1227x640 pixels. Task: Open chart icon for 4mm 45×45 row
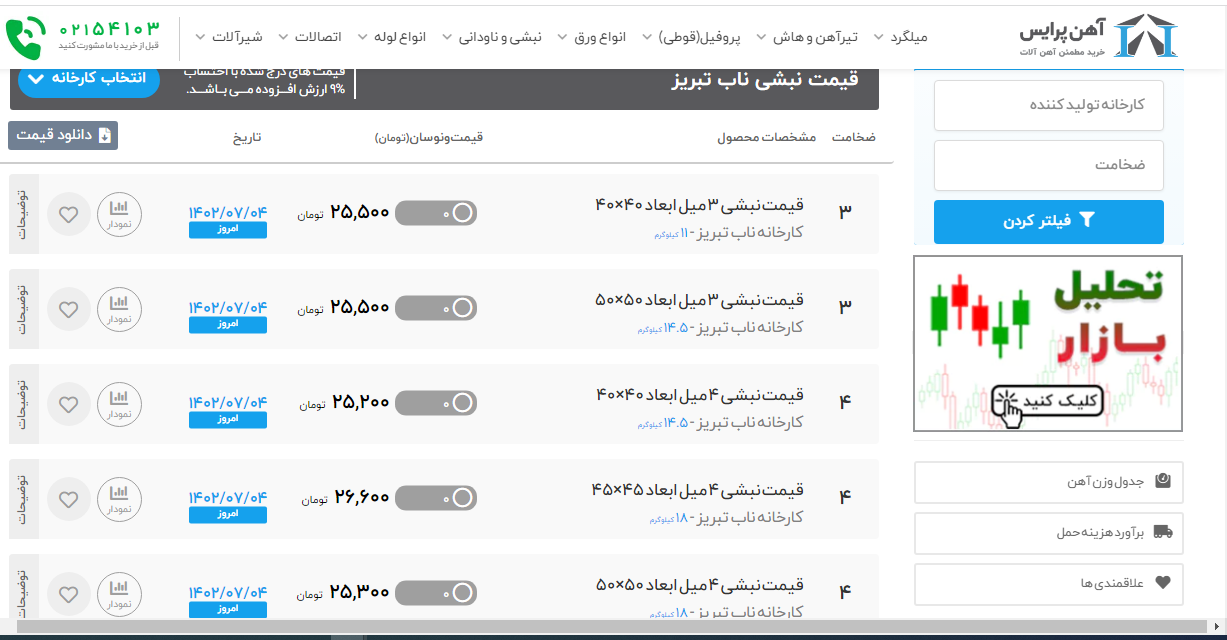119,498
